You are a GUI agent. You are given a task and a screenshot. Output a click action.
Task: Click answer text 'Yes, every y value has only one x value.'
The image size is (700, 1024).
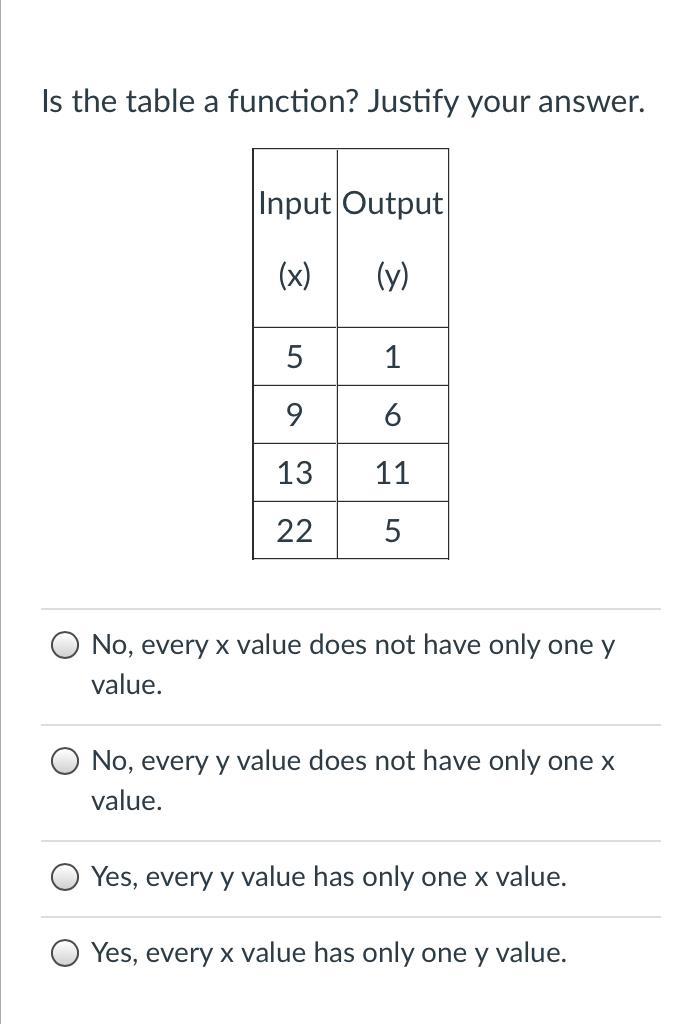tap(329, 877)
